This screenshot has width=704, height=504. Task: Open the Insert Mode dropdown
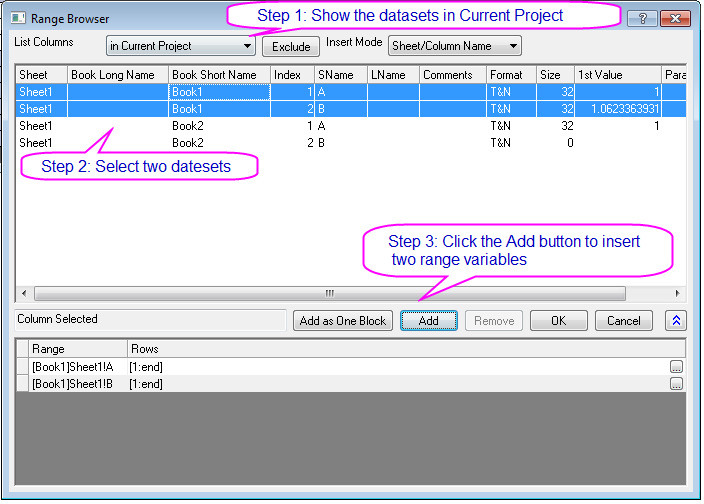[x=455, y=46]
